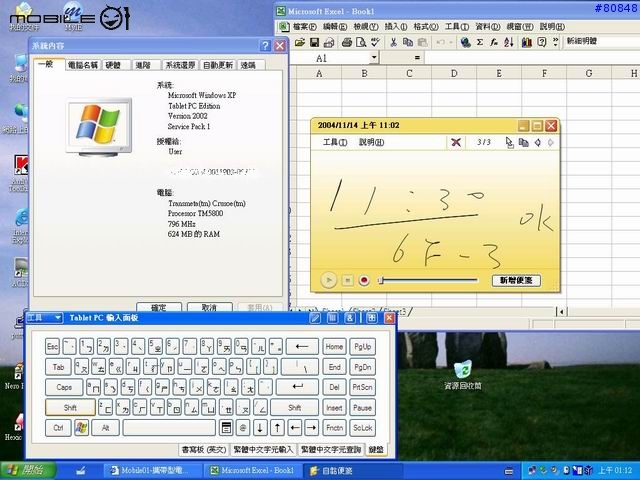Open the font name box 新細明體

pos(601,41)
